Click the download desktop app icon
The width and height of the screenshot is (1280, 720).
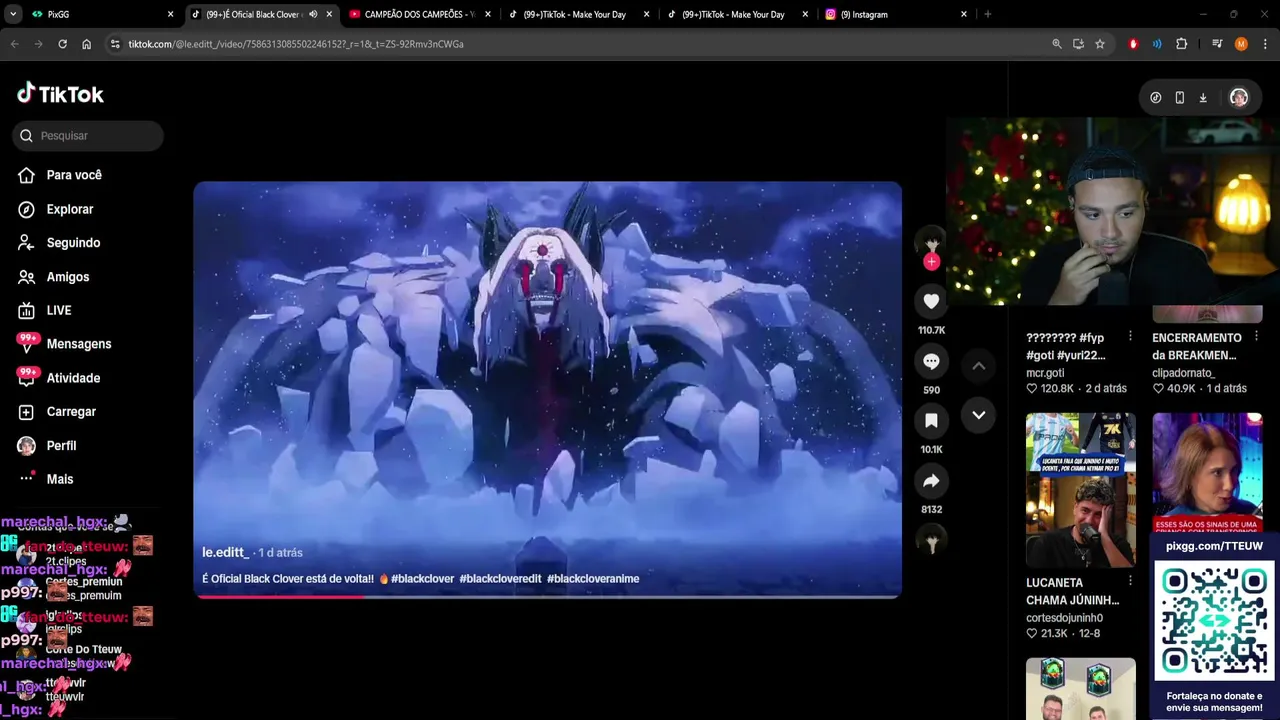click(1203, 98)
